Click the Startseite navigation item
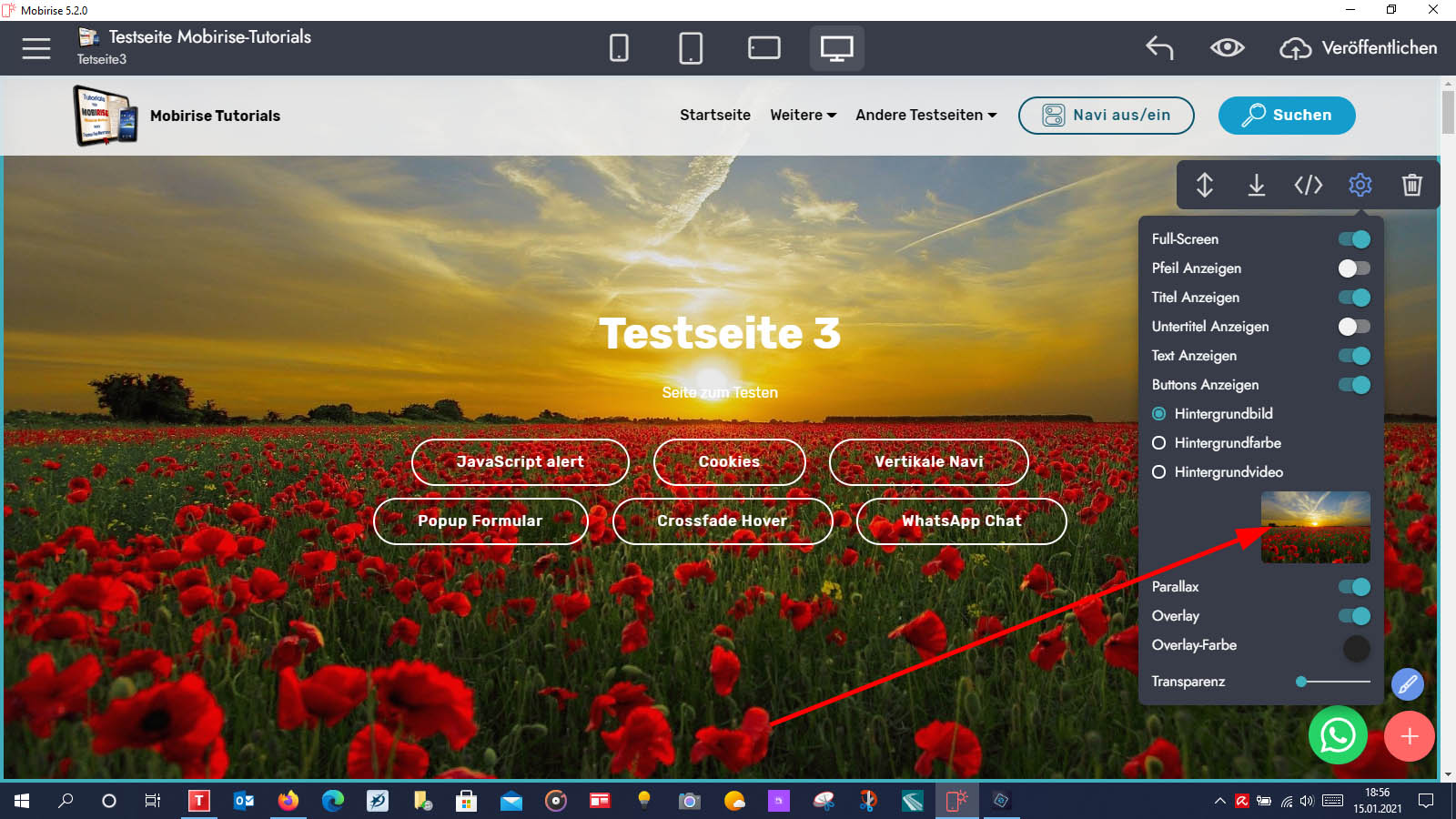 pos(714,116)
